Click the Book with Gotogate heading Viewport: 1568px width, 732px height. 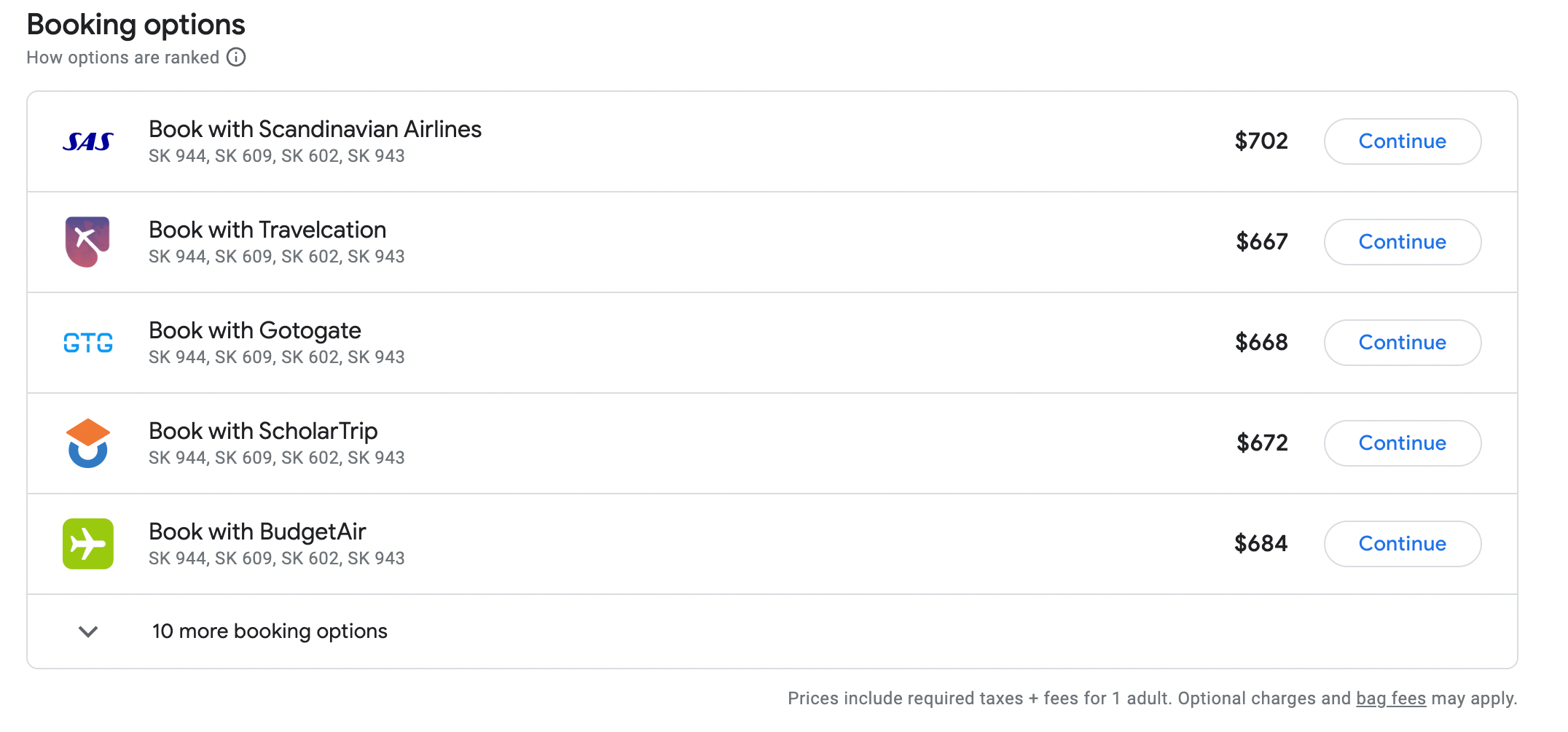click(x=255, y=330)
